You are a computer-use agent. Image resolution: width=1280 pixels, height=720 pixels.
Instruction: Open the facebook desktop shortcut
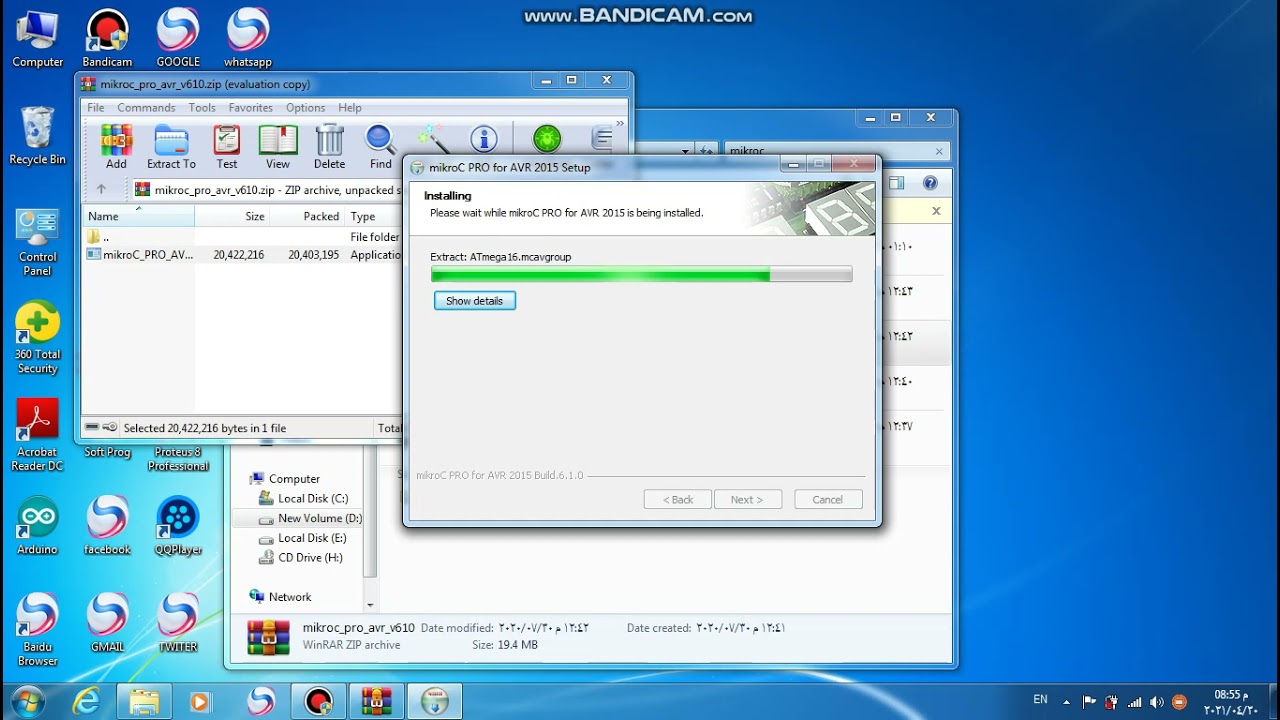(107, 526)
